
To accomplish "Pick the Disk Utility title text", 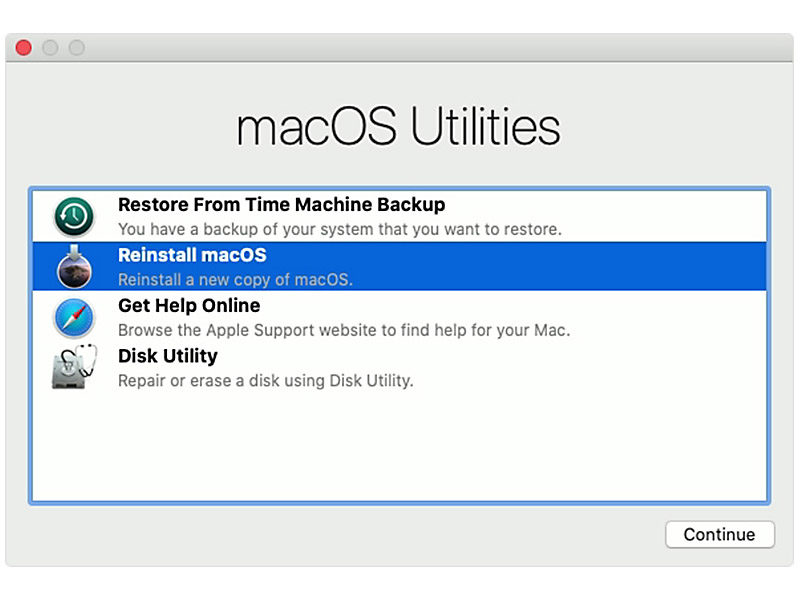I will coord(167,355).
